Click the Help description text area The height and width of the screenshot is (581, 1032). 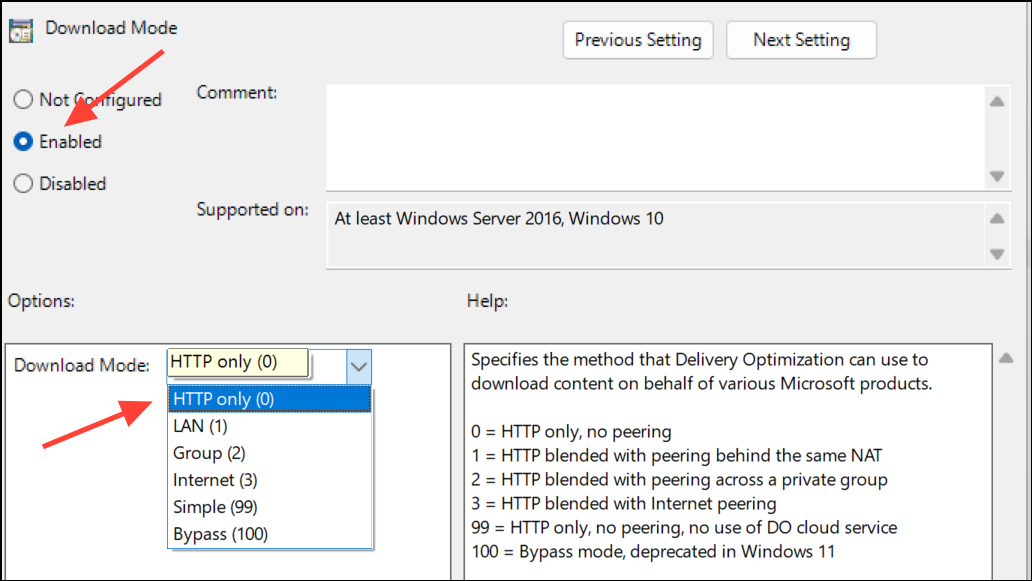pos(728,461)
